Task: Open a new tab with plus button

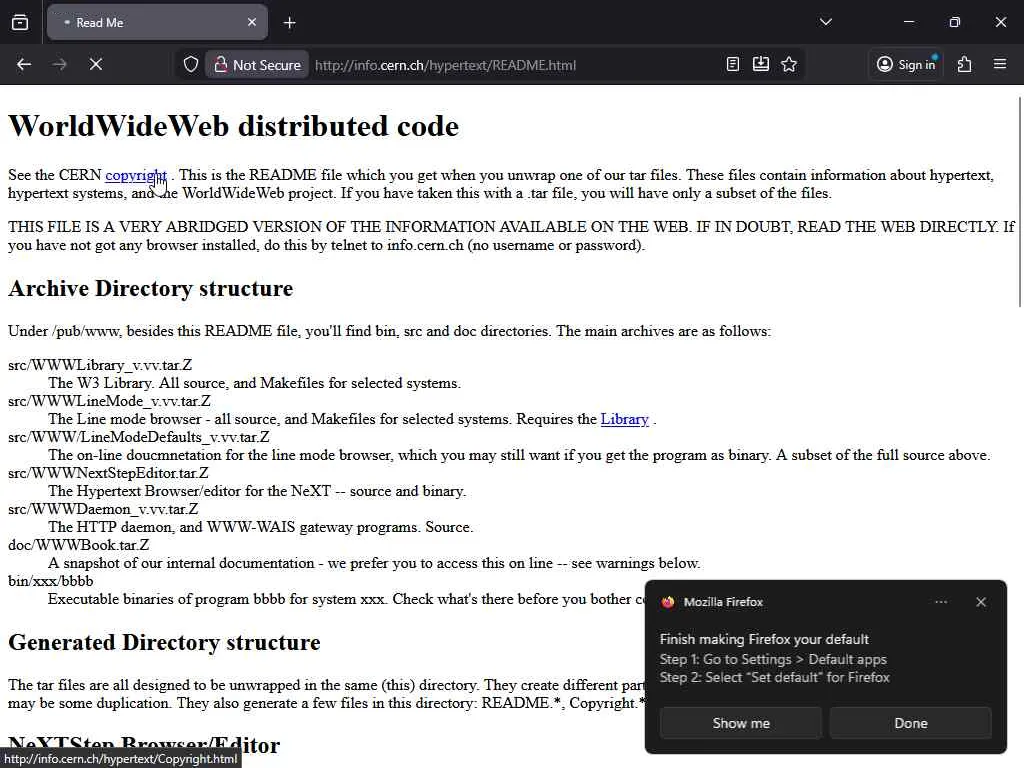Action: click(x=289, y=23)
